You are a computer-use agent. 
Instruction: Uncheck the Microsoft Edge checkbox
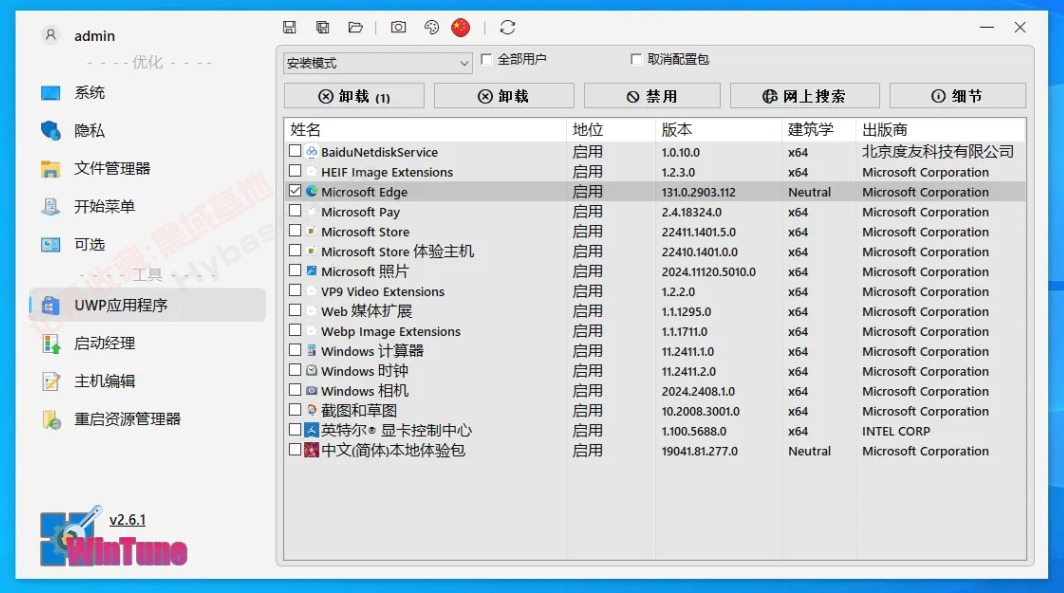point(294,191)
